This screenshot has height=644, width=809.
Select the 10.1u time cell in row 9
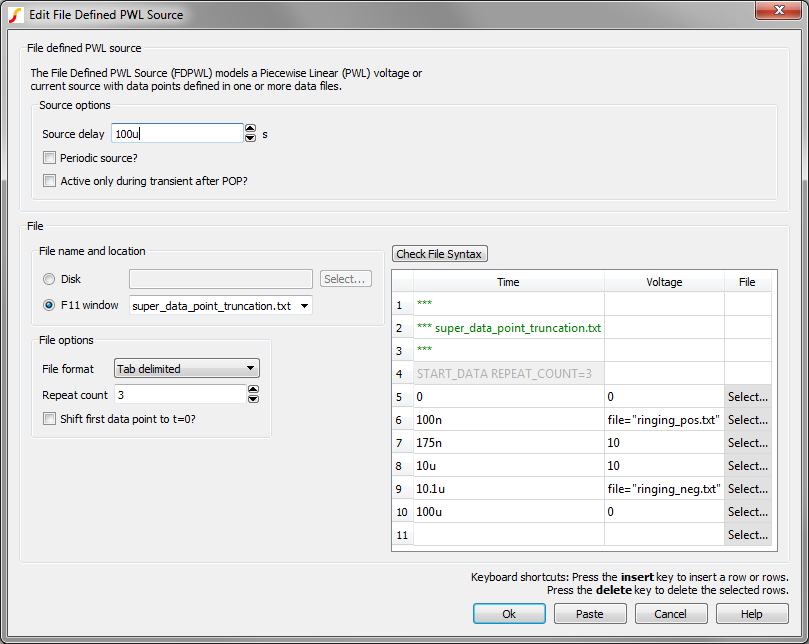pyautogui.click(x=508, y=489)
